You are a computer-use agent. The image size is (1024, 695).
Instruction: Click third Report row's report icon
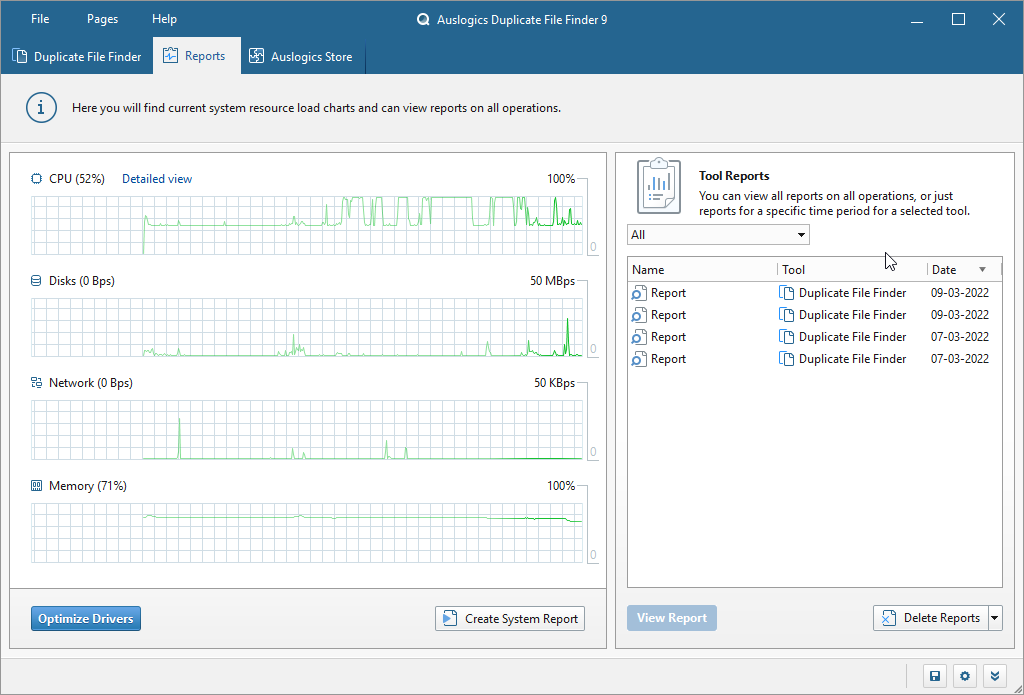pyautogui.click(x=639, y=337)
